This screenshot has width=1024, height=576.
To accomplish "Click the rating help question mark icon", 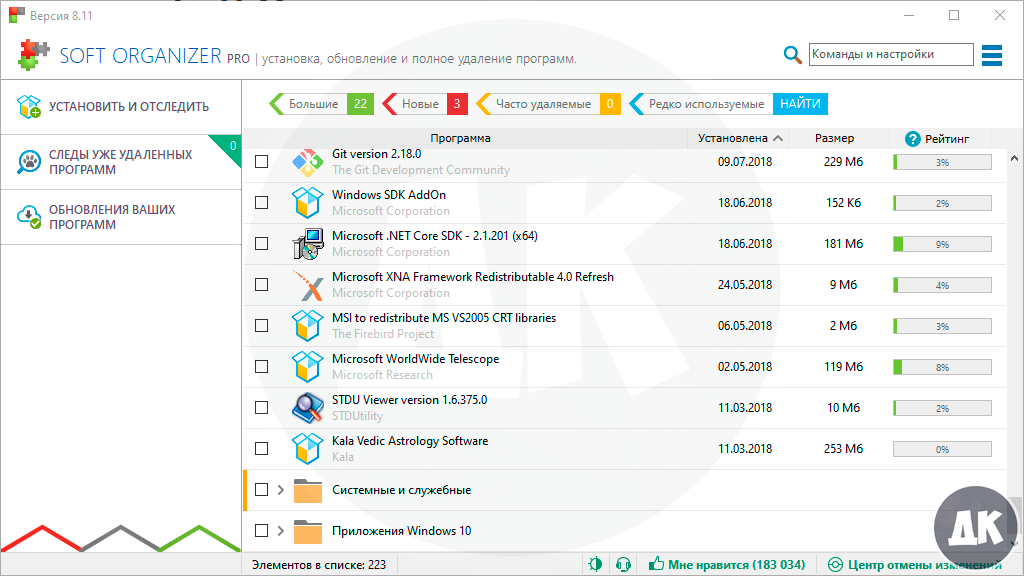I will tap(912, 138).
